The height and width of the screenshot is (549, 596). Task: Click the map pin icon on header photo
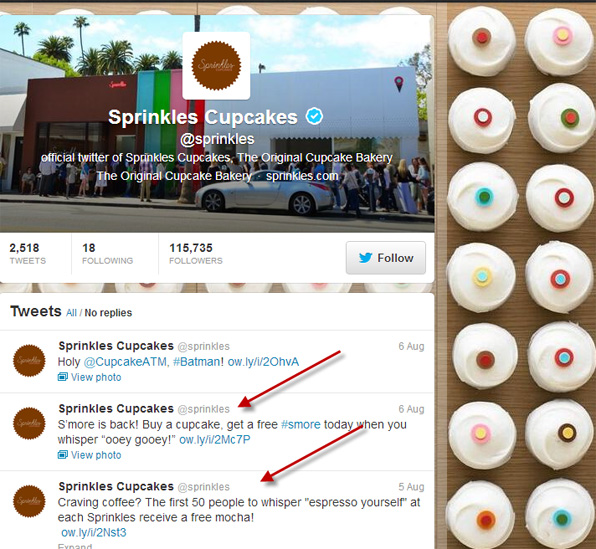click(x=399, y=84)
